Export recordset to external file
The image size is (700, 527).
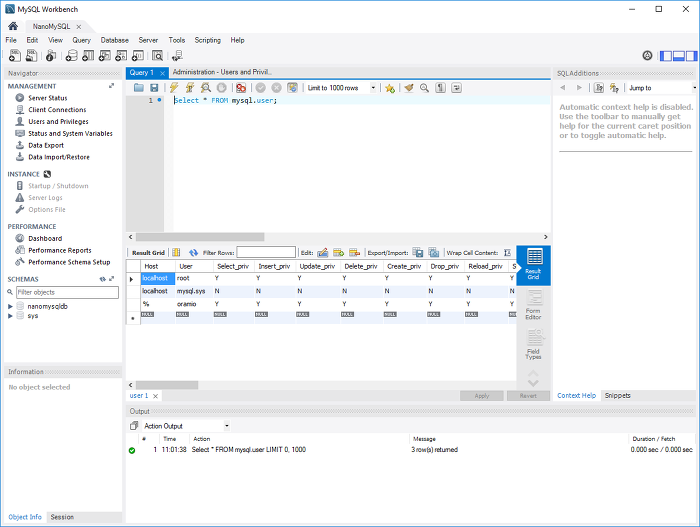pos(417,253)
